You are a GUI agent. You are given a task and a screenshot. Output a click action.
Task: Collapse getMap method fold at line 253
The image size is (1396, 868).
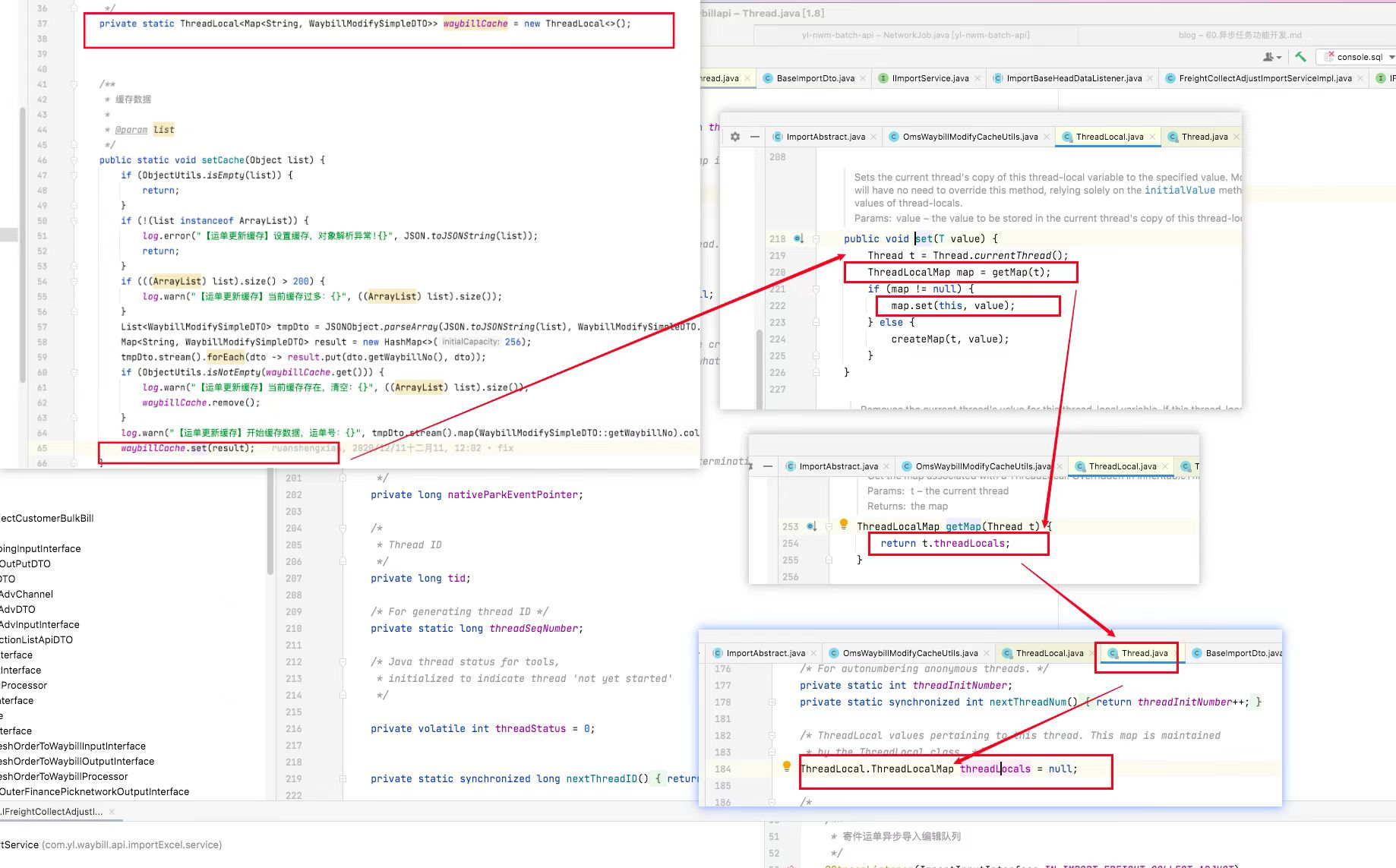(x=829, y=526)
